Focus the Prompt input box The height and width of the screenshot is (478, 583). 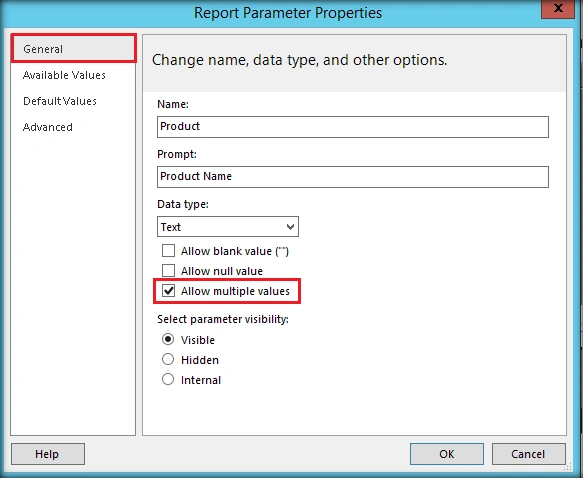352,177
